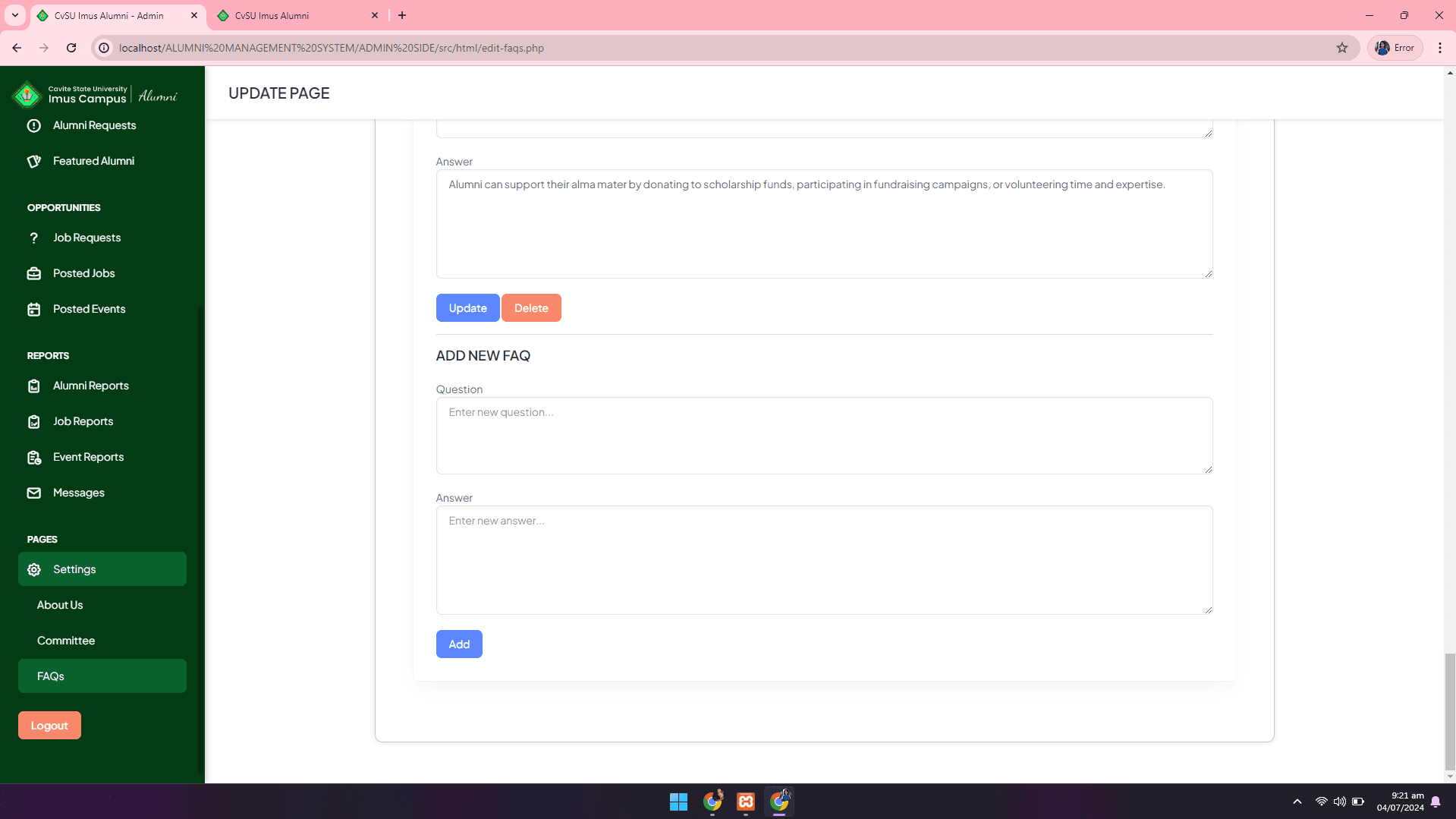The image size is (1456, 819).
Task: Log out of the admin panel
Action: 49,726
